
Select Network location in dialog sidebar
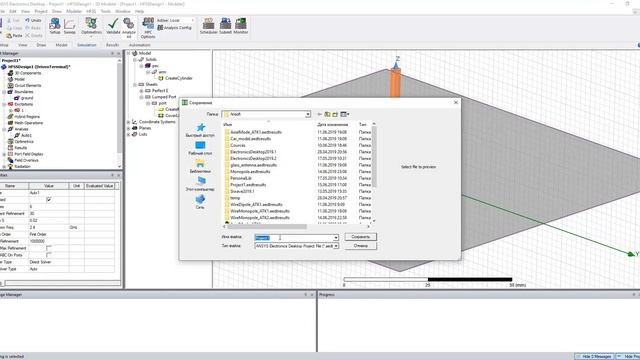[200, 202]
